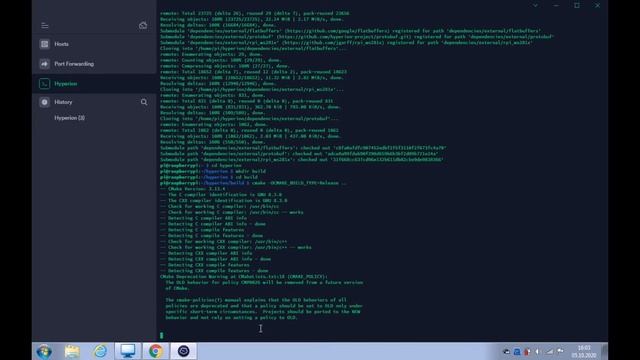640x360 pixels.
Task: Focus the terminal cursor on the last line
Action: coord(162,335)
